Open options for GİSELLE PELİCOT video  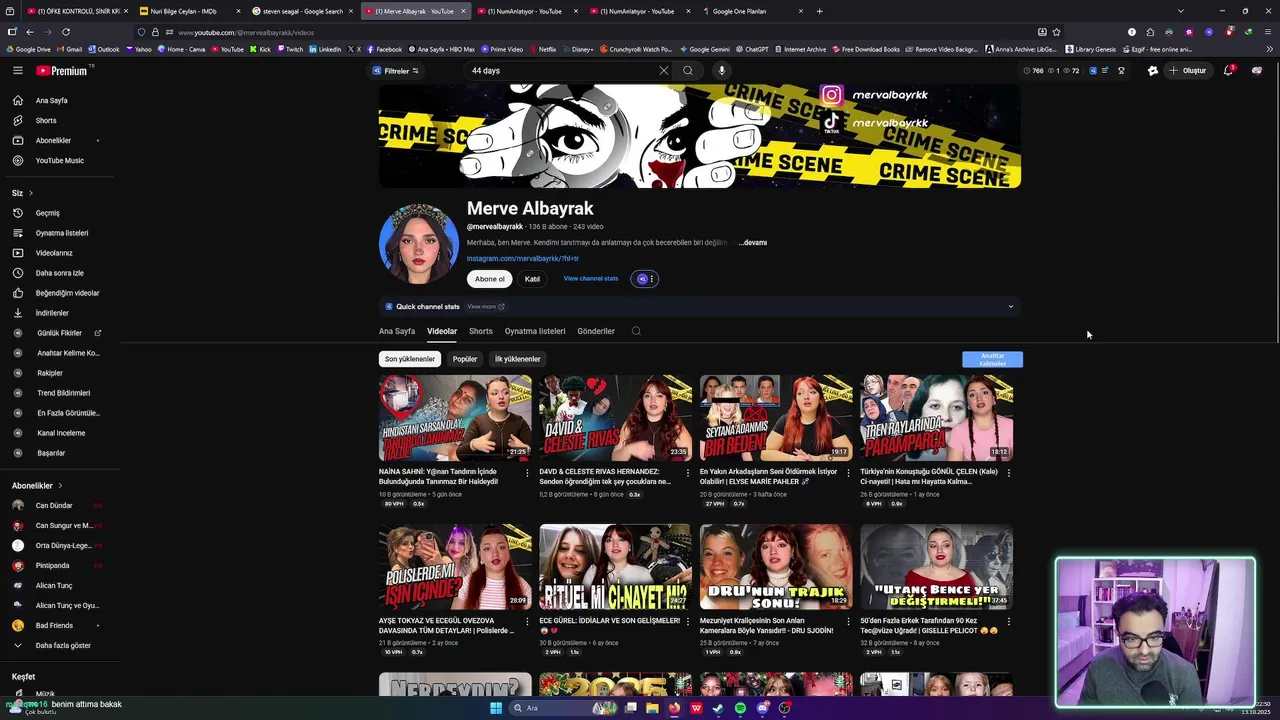coord(1008,622)
